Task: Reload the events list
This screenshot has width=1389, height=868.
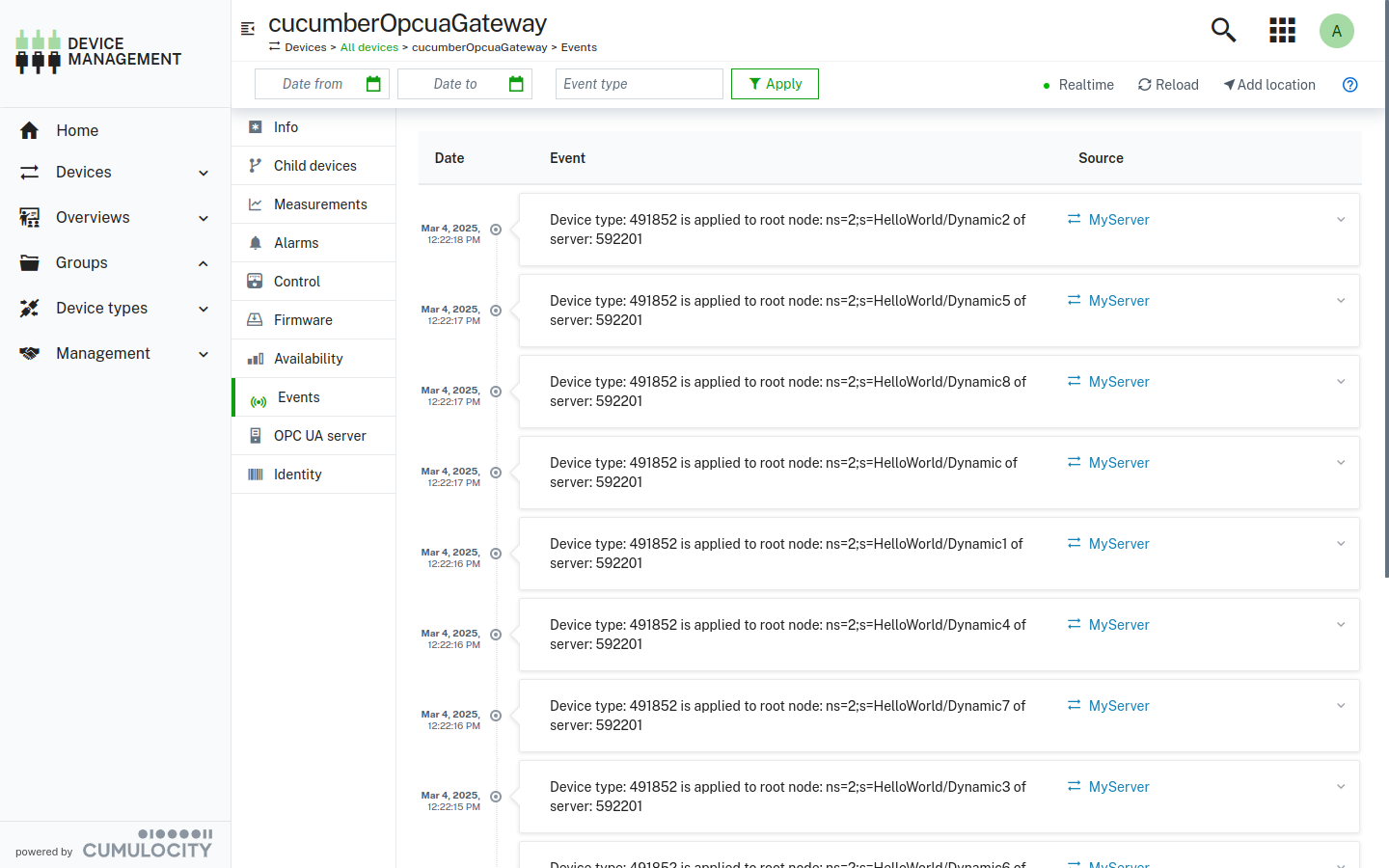Action: [x=1168, y=85]
